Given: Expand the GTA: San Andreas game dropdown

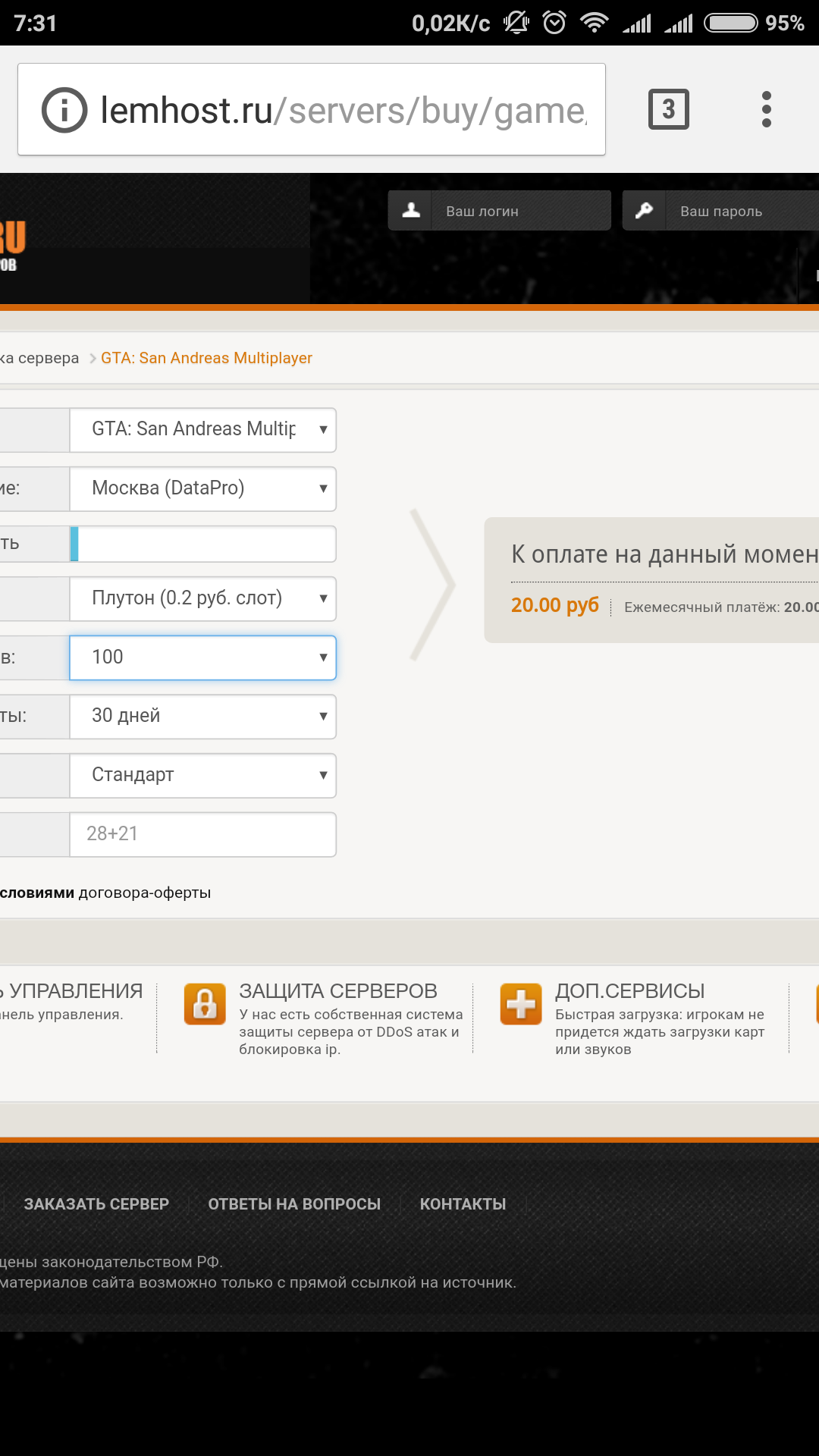Looking at the screenshot, I should (x=202, y=430).
